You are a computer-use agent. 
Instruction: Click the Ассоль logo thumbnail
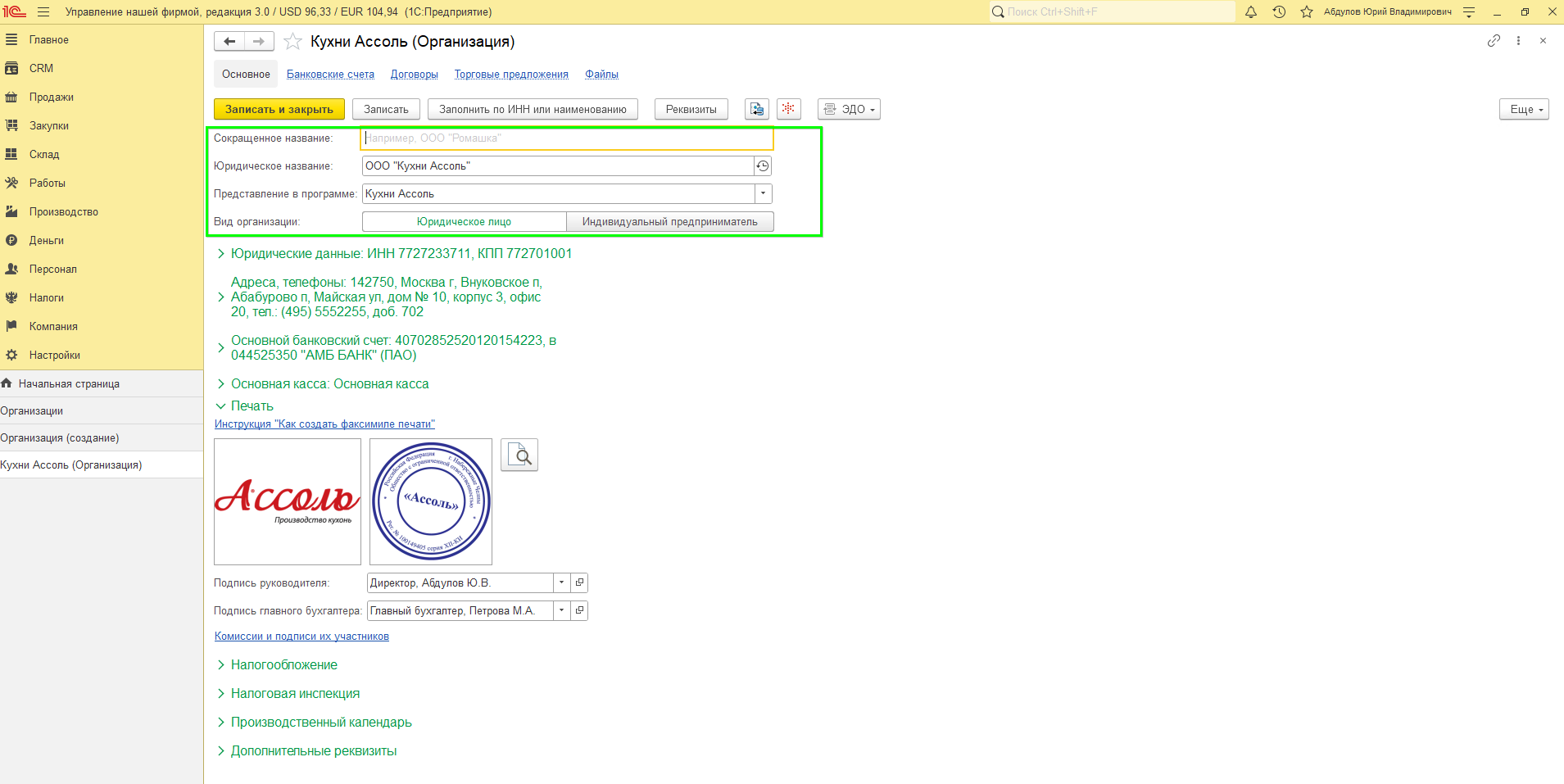(x=288, y=502)
